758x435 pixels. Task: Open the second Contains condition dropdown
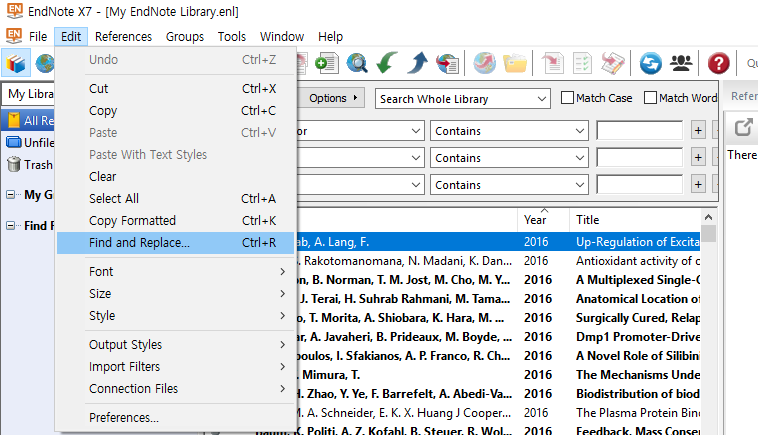[x=509, y=158]
